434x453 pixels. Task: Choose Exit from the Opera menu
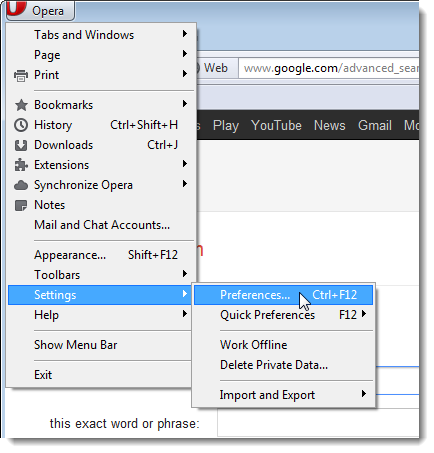pos(100,375)
